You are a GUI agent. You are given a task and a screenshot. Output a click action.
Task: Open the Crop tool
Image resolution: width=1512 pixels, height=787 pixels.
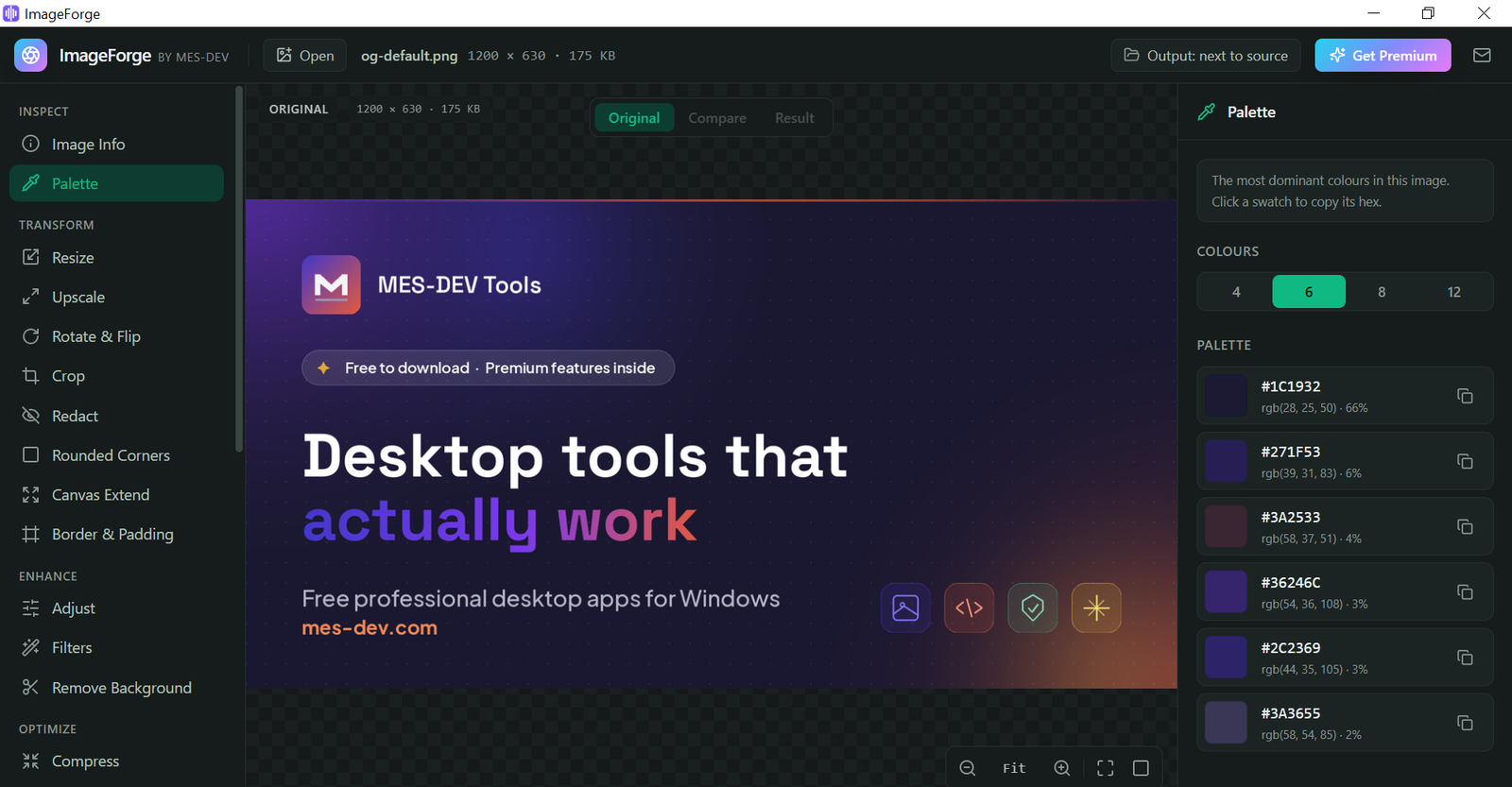pyautogui.click(x=116, y=376)
